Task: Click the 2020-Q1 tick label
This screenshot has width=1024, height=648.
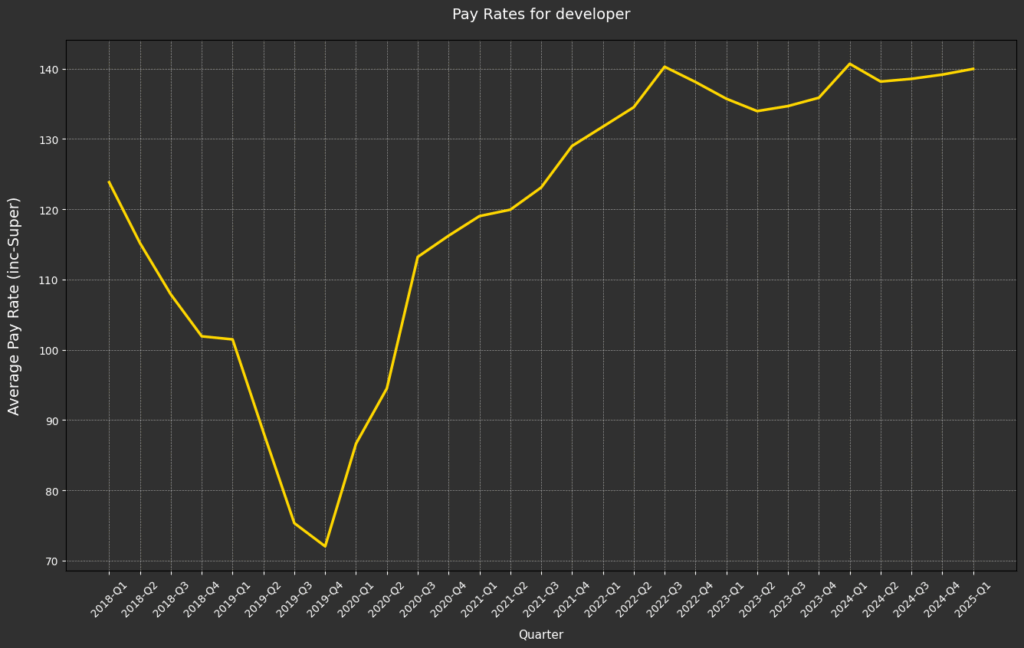Action: tap(355, 600)
